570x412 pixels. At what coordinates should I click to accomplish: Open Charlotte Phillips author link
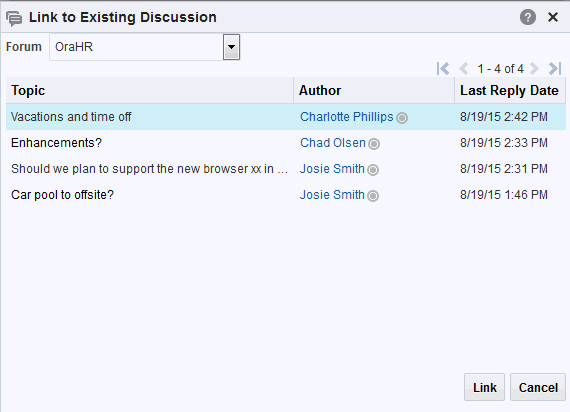pyautogui.click(x=347, y=117)
